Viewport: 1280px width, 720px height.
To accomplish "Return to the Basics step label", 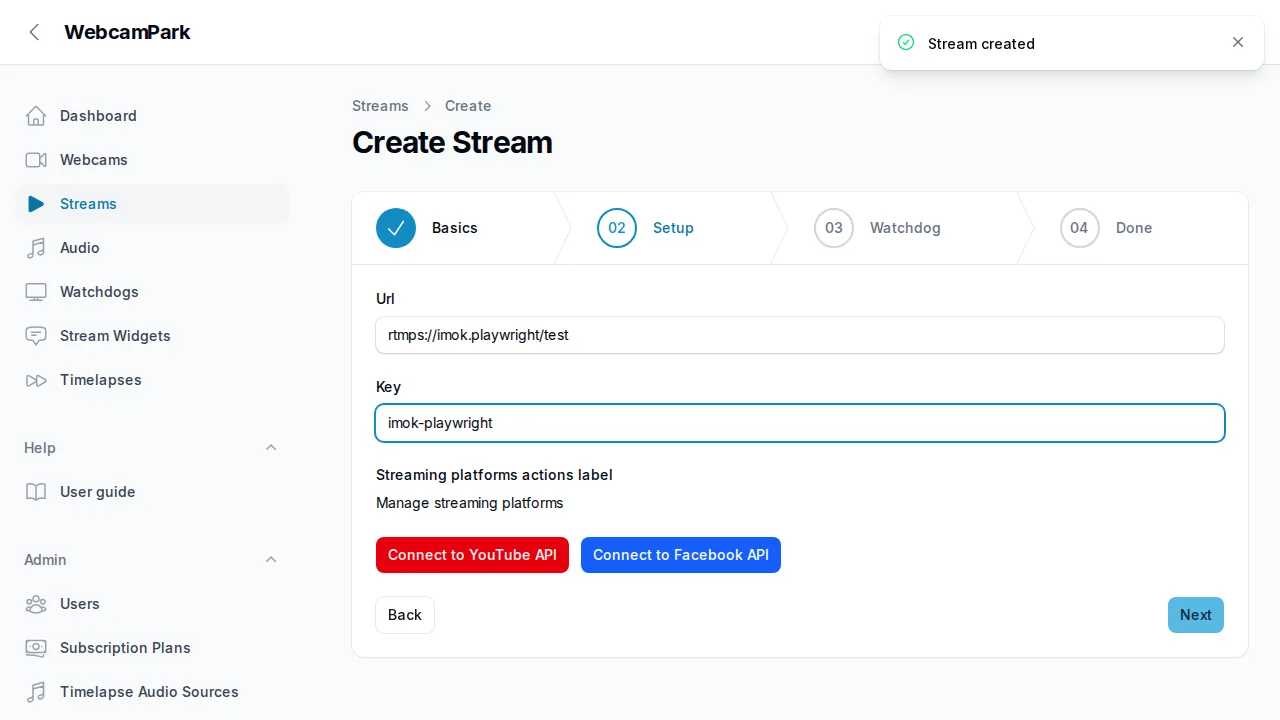I will pyautogui.click(x=455, y=228).
